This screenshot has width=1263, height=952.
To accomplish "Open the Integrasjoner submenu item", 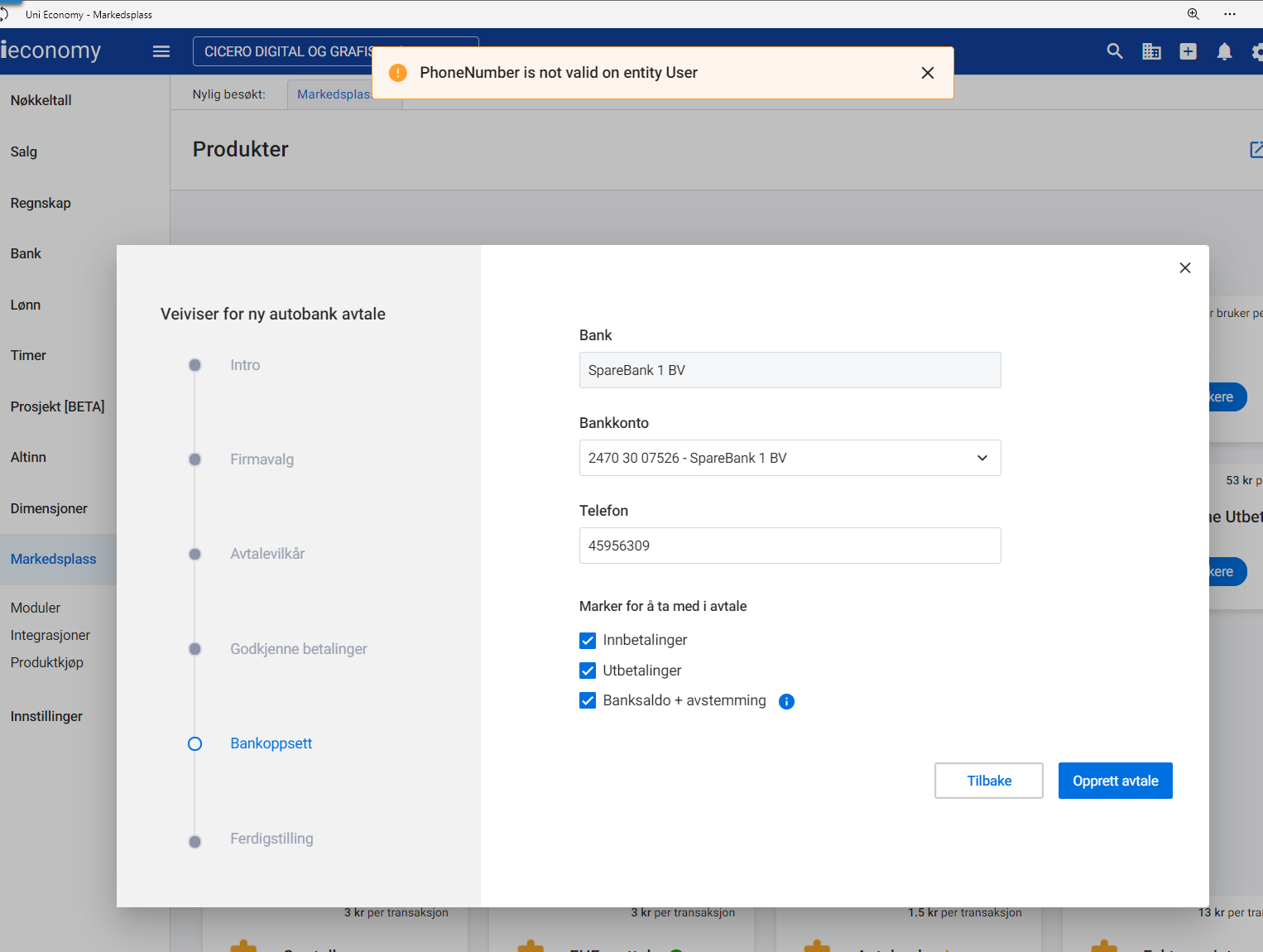I will click(x=50, y=635).
